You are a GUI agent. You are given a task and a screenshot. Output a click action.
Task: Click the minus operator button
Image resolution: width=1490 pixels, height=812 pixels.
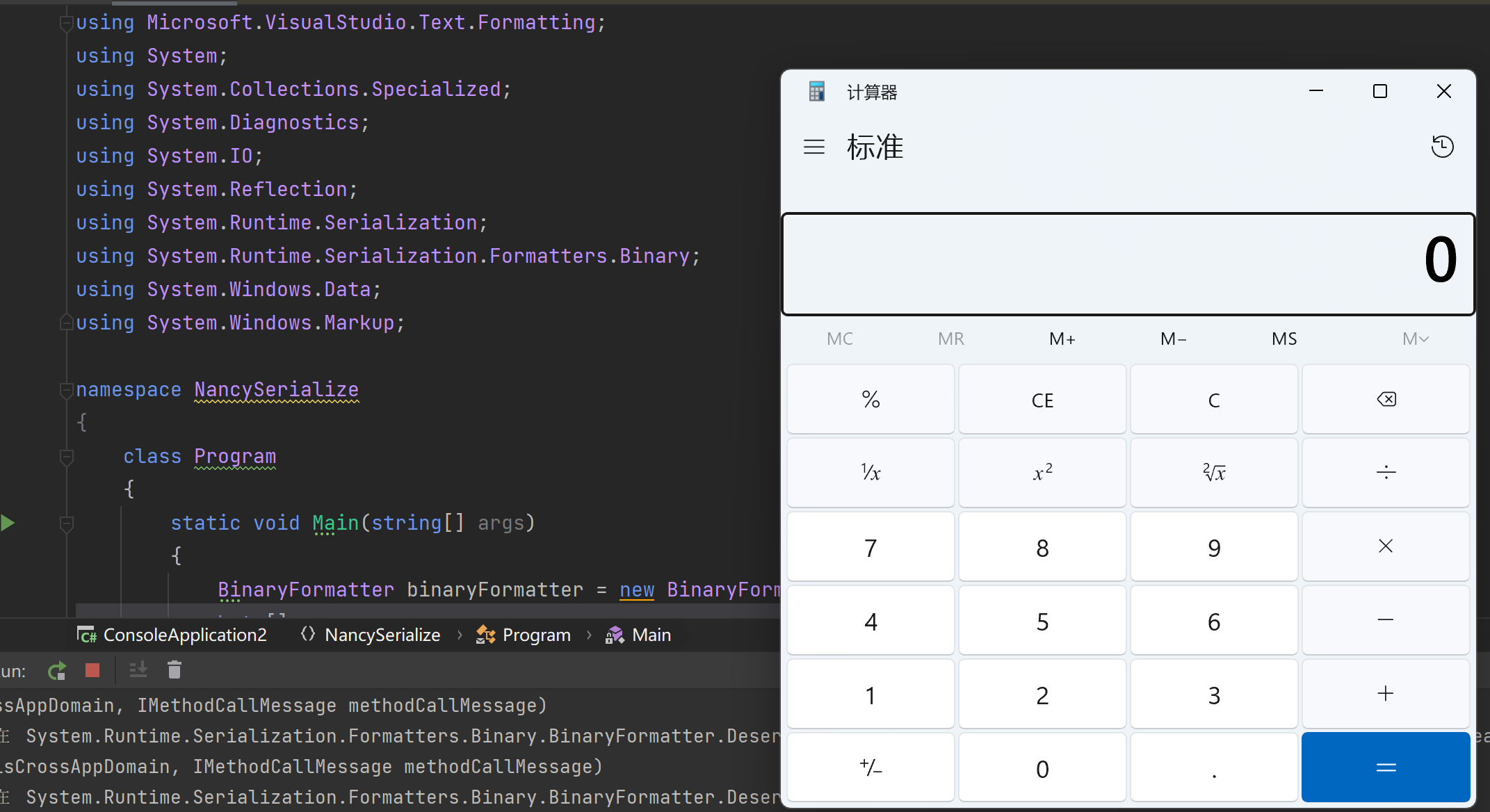pos(1386,620)
